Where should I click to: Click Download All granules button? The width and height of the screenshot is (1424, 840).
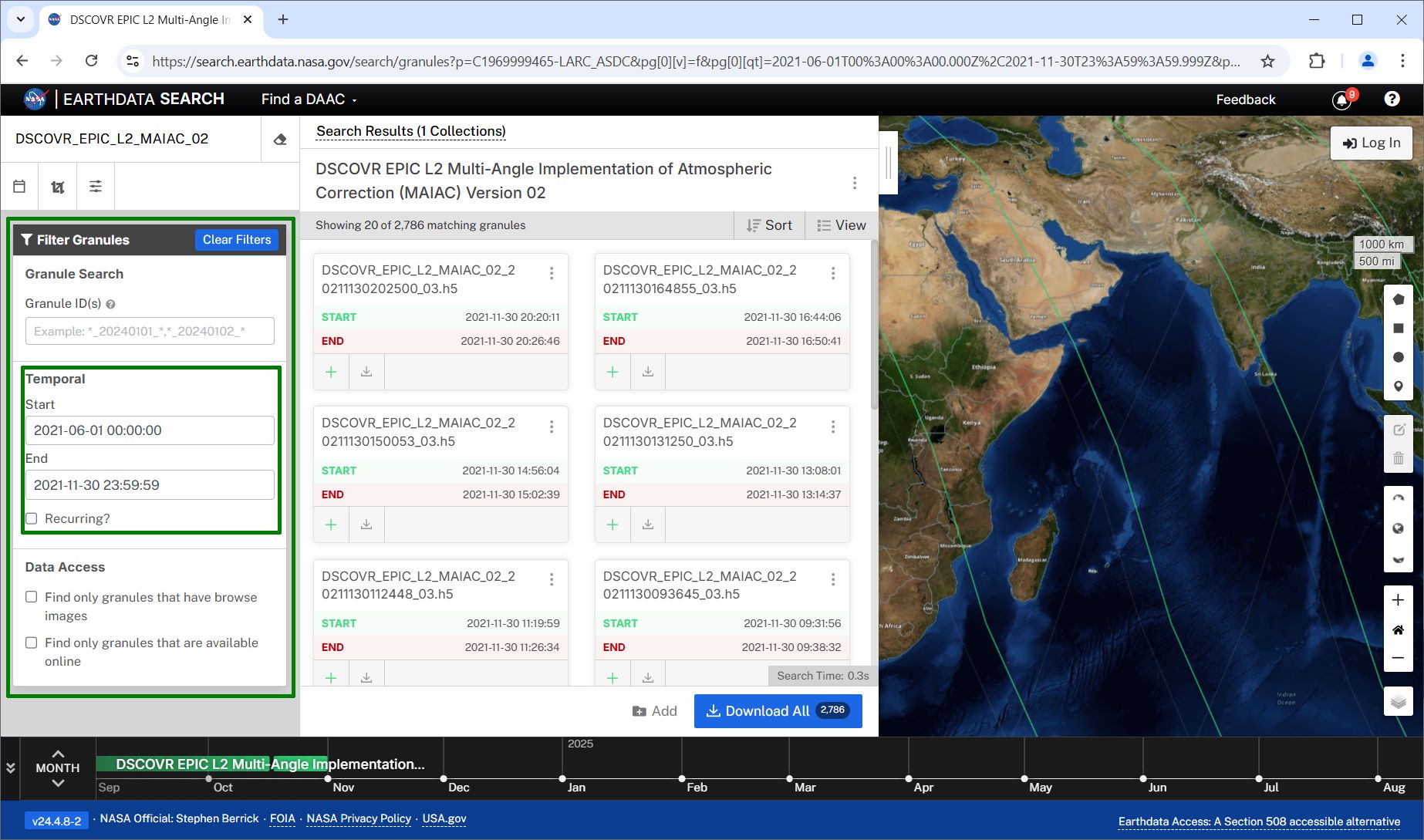pos(778,711)
